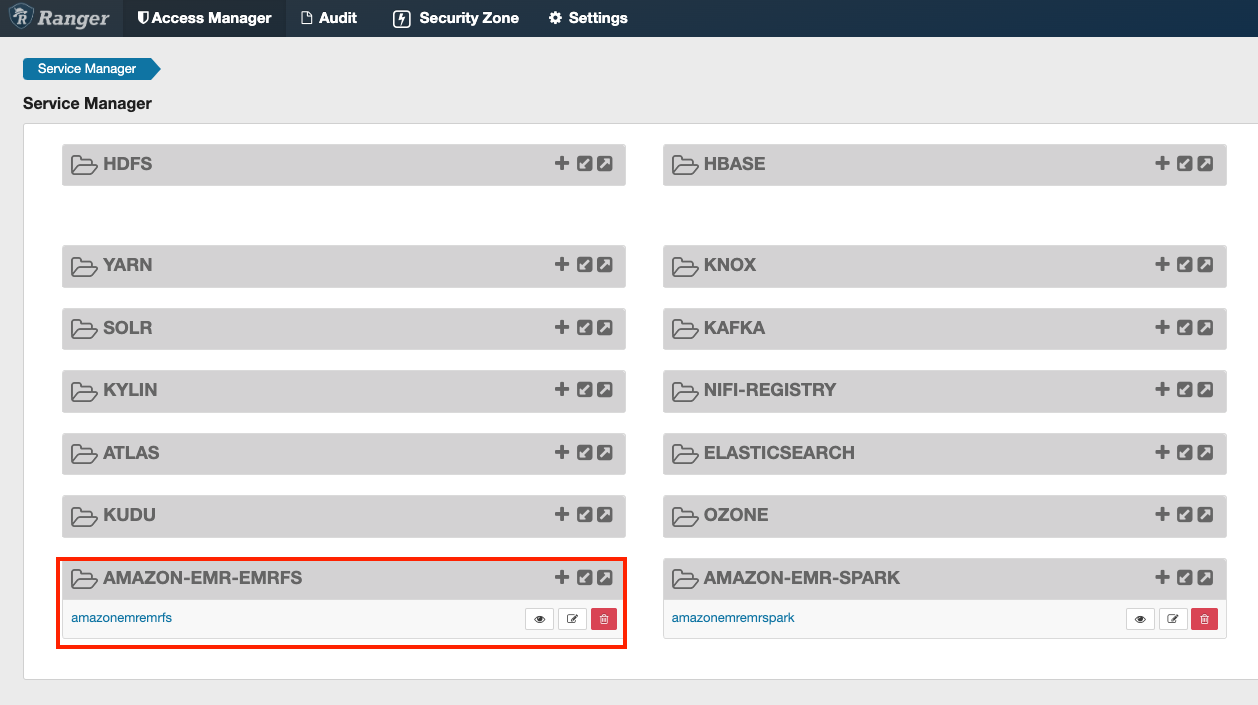
Task: Add a new OZONE service
Action: point(1162,514)
